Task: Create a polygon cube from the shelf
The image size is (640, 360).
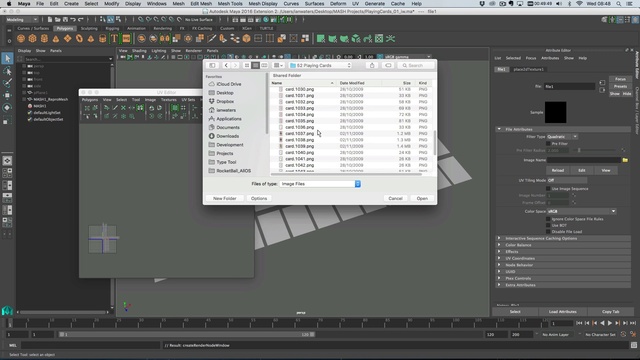Action: [33, 39]
